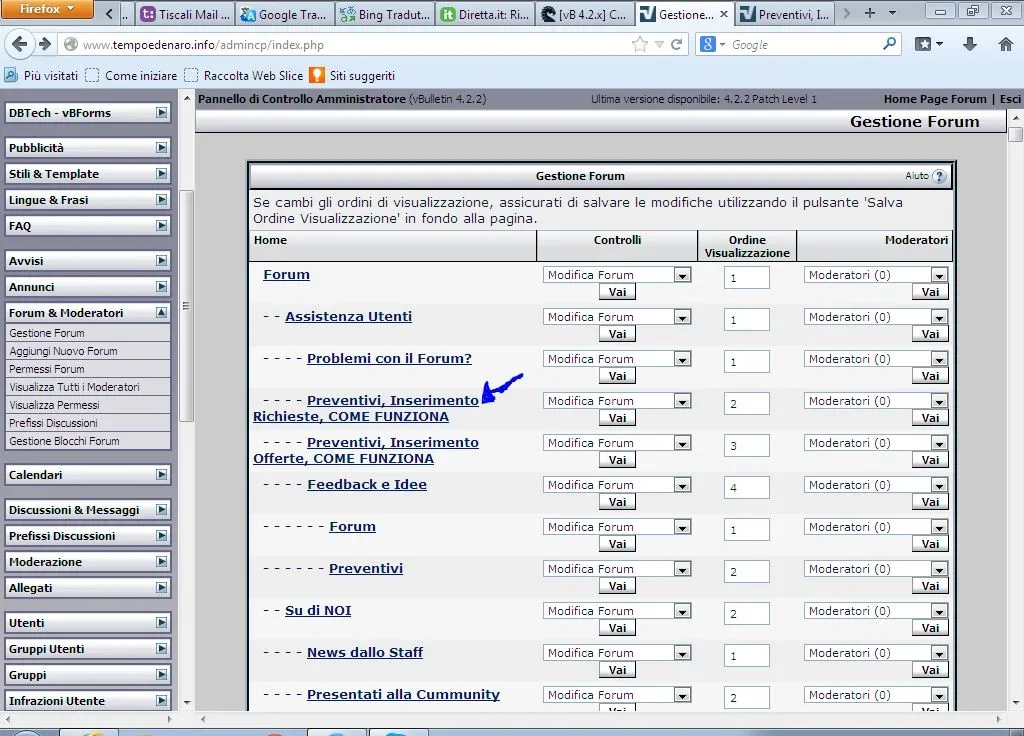This screenshot has width=1024, height=736.
Task: Open the Assistenza Utenti forum link
Action: [348, 317]
